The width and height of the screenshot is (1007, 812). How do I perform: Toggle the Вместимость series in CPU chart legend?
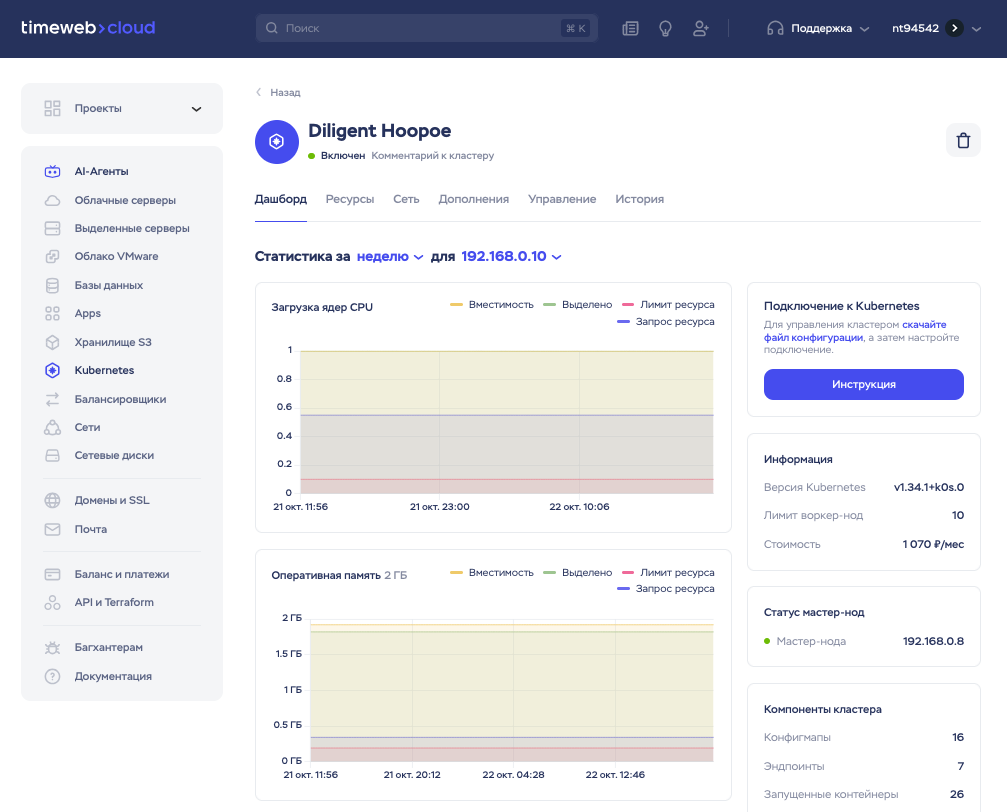tap(492, 304)
